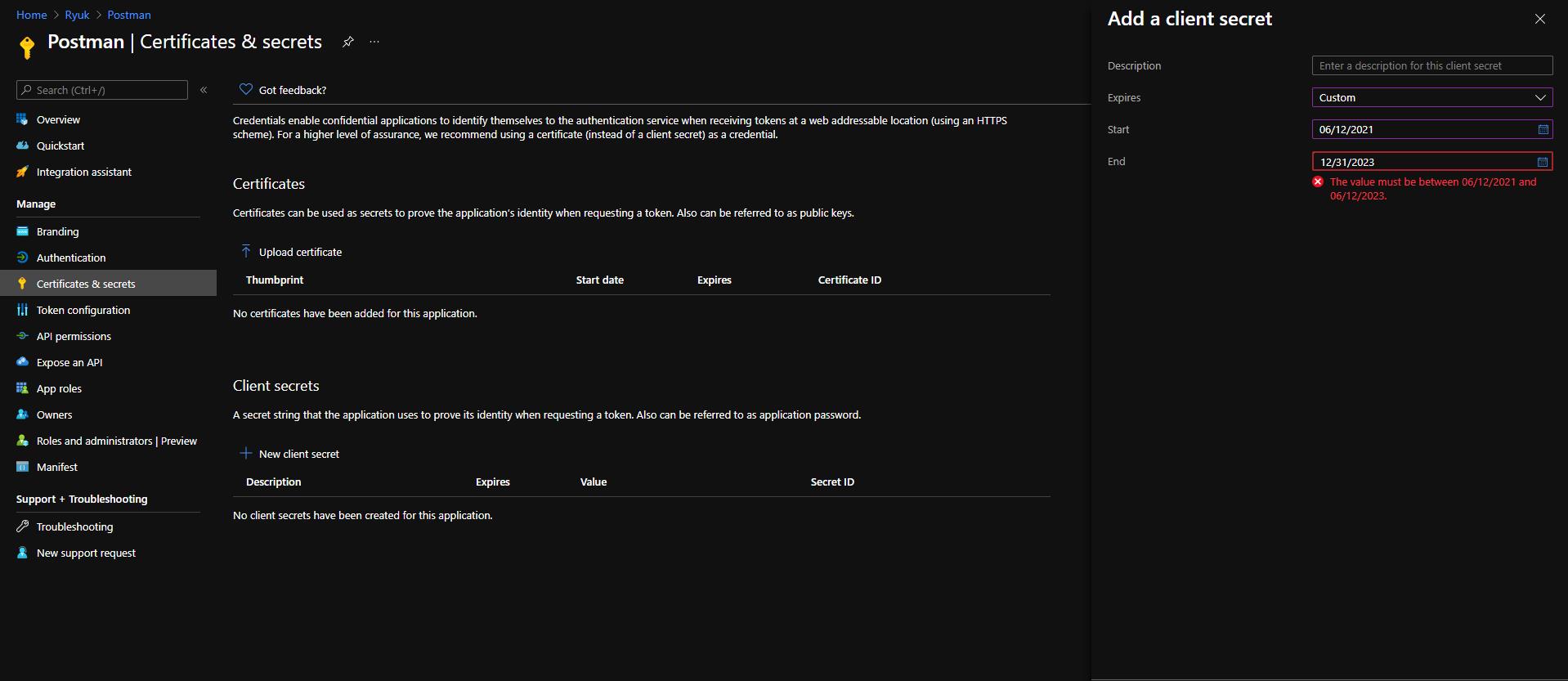The height and width of the screenshot is (681, 1568).
Task: Click the sidebar search magnifier icon
Action: pos(27,90)
